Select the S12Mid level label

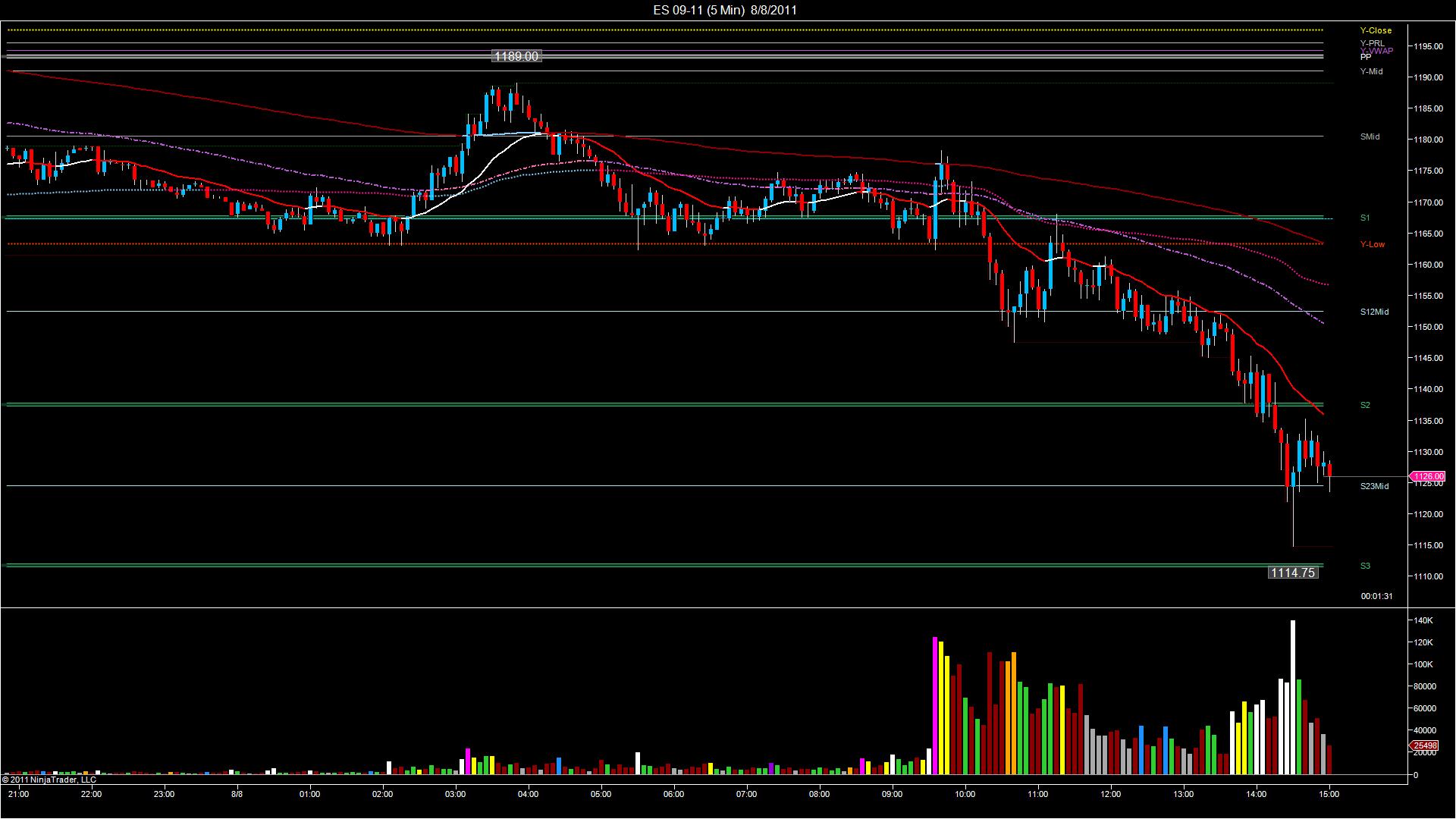(1374, 312)
